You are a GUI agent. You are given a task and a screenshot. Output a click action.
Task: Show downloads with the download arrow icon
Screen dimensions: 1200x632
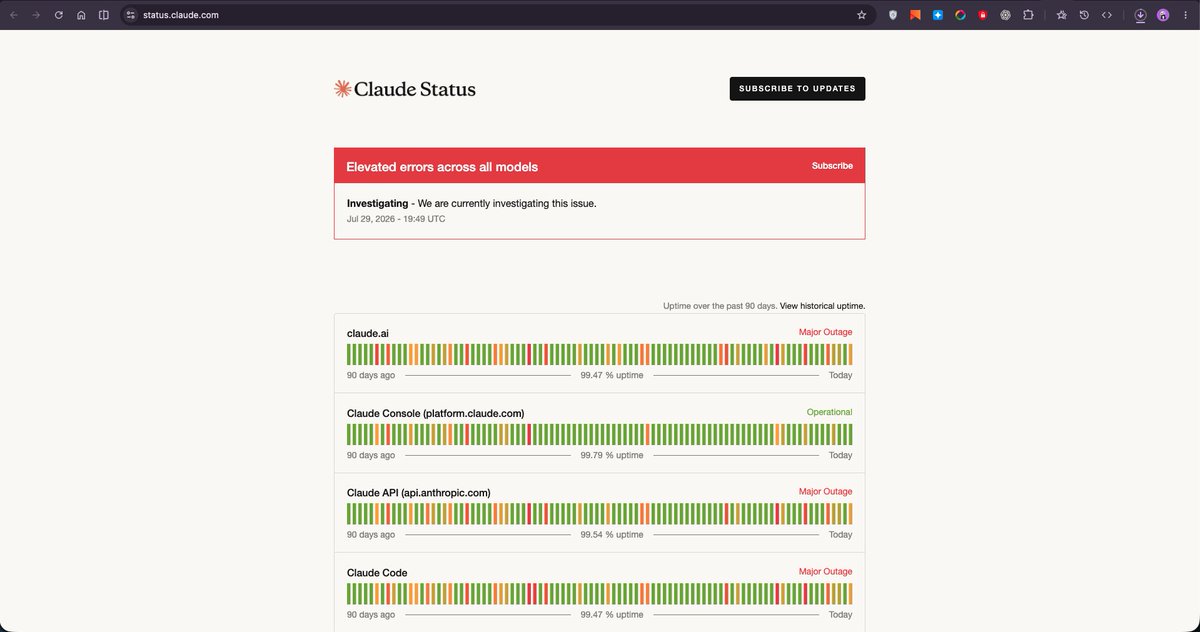click(x=1140, y=15)
